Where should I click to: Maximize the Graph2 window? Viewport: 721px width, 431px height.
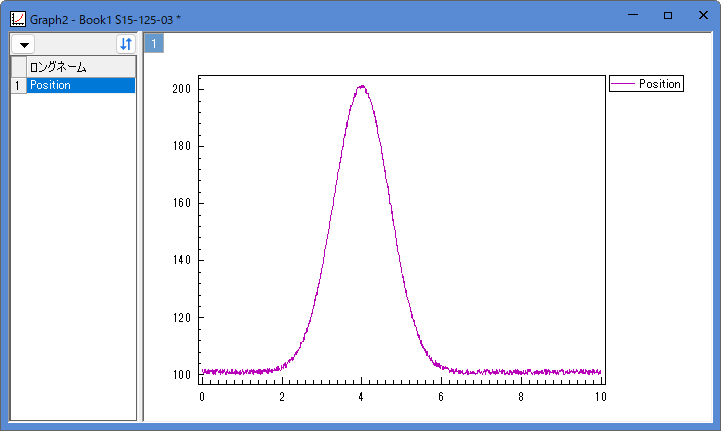668,15
